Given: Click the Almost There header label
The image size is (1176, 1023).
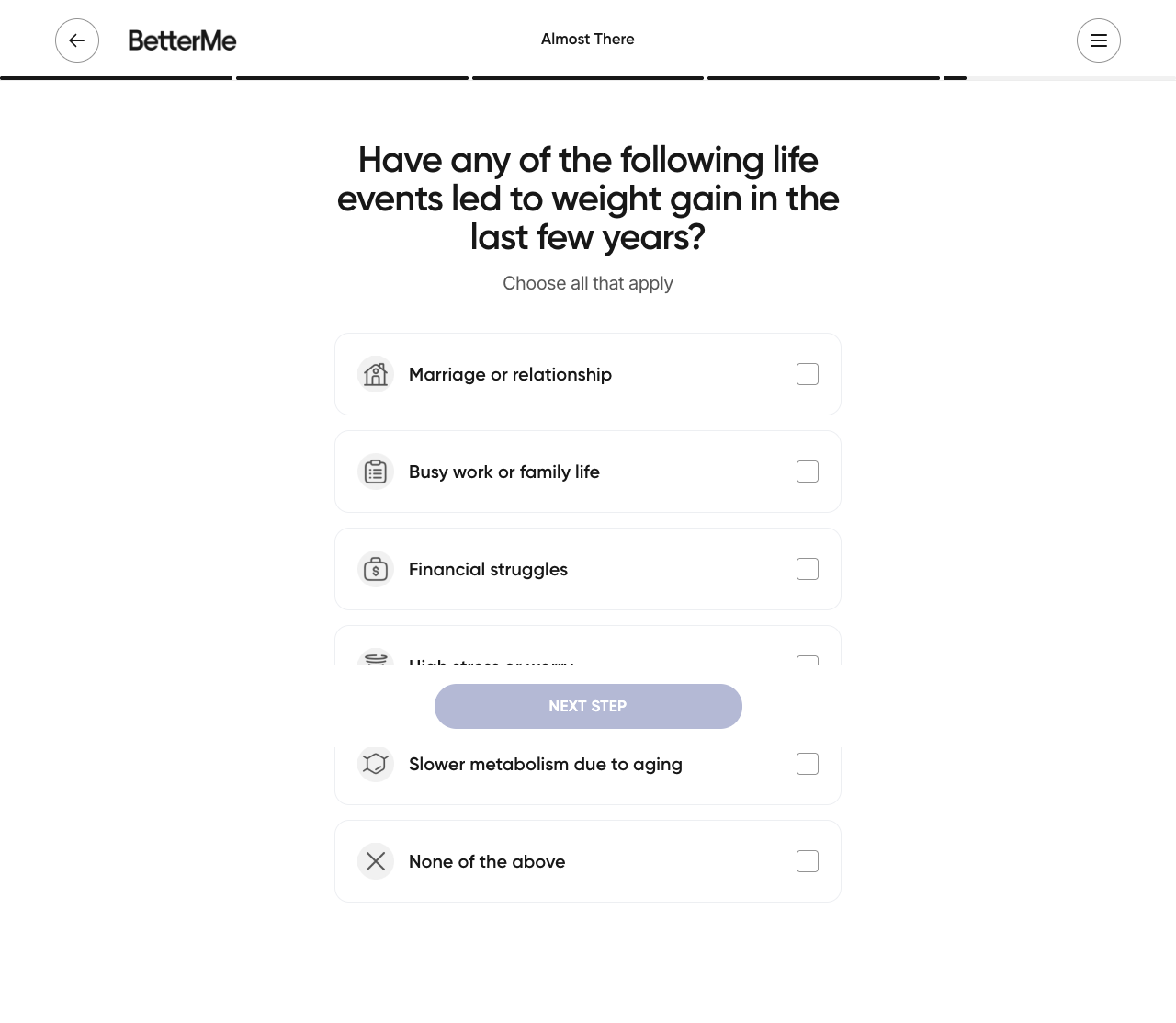Looking at the screenshot, I should [588, 39].
